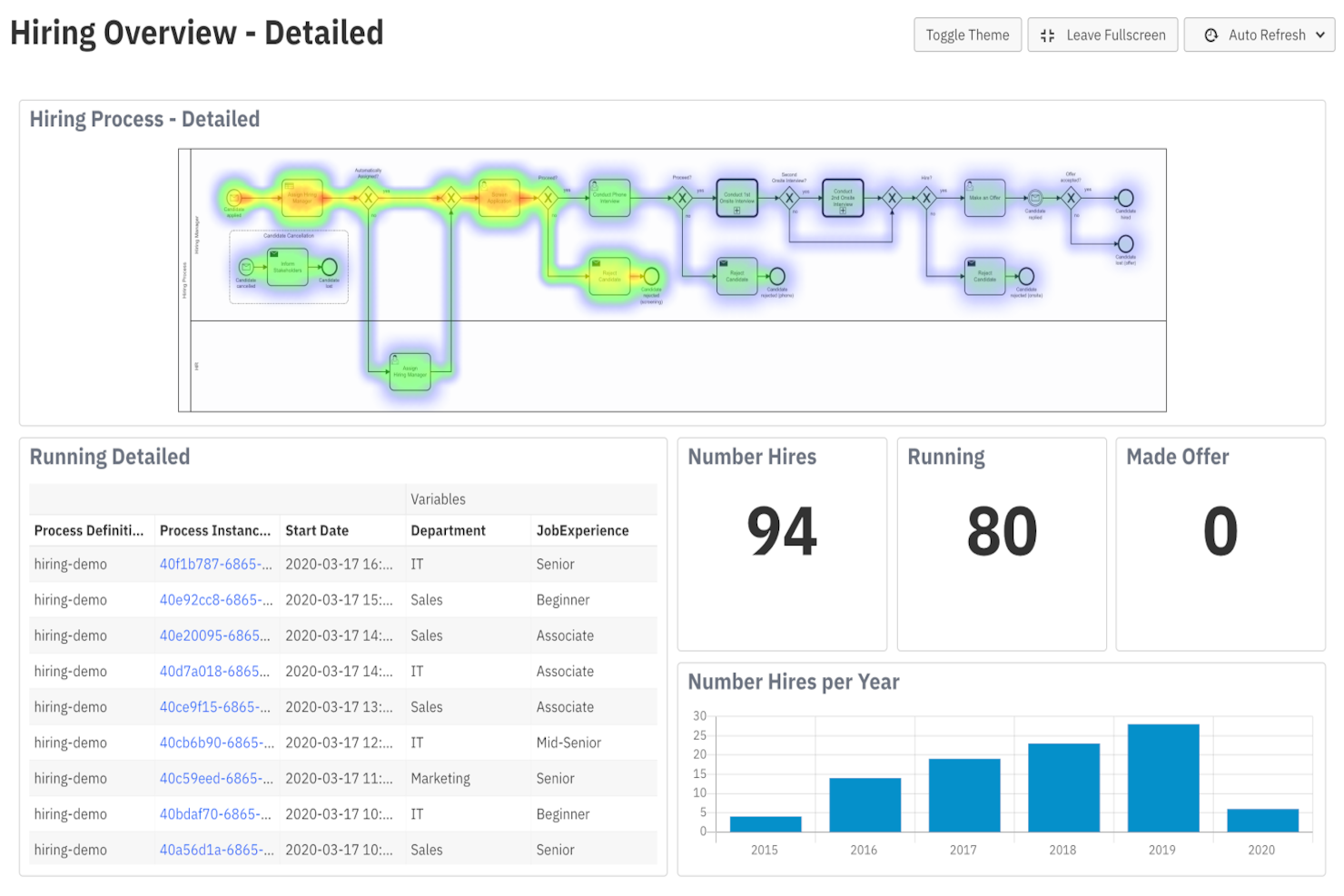Select the Assign Hiring Manager task in HR lane
1344x896 pixels.
point(409,372)
